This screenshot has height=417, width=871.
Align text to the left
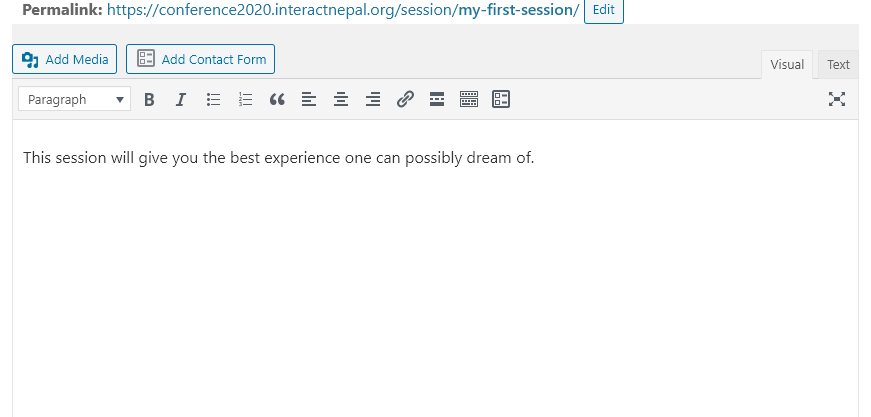[x=309, y=99]
